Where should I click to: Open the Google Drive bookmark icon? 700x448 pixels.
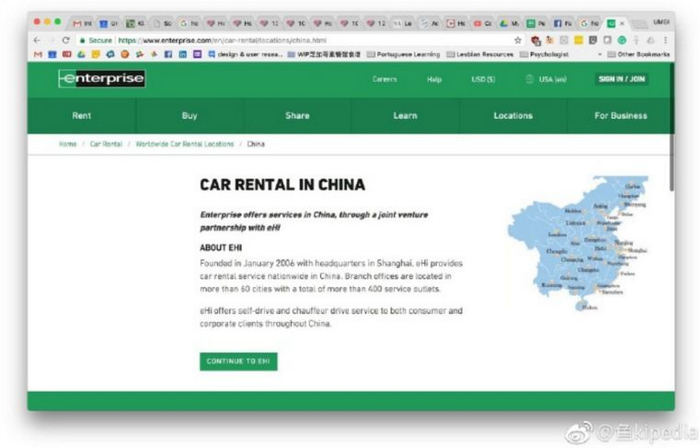81,54
